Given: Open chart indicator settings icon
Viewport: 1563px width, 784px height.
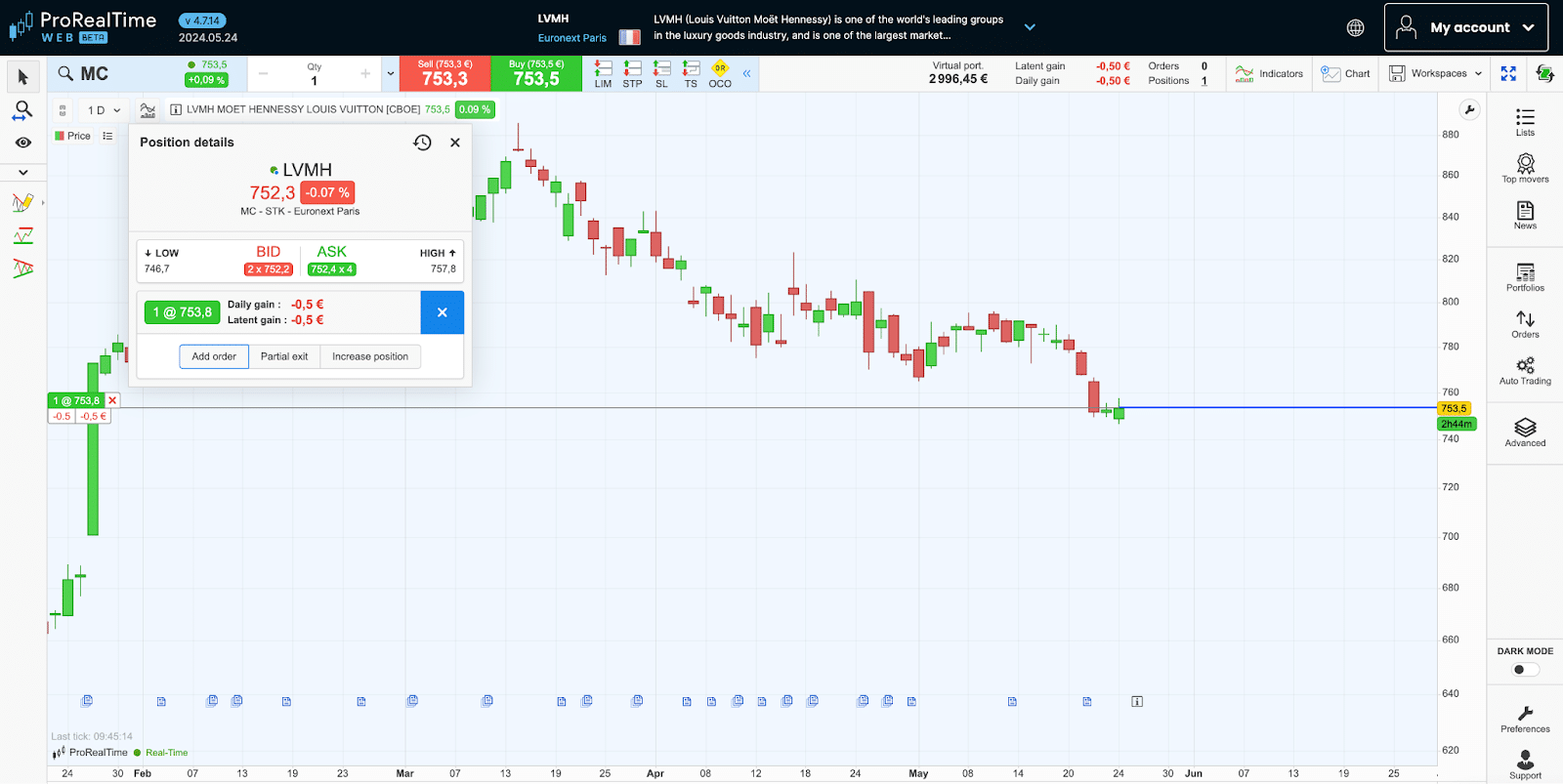Looking at the screenshot, I should [x=148, y=110].
